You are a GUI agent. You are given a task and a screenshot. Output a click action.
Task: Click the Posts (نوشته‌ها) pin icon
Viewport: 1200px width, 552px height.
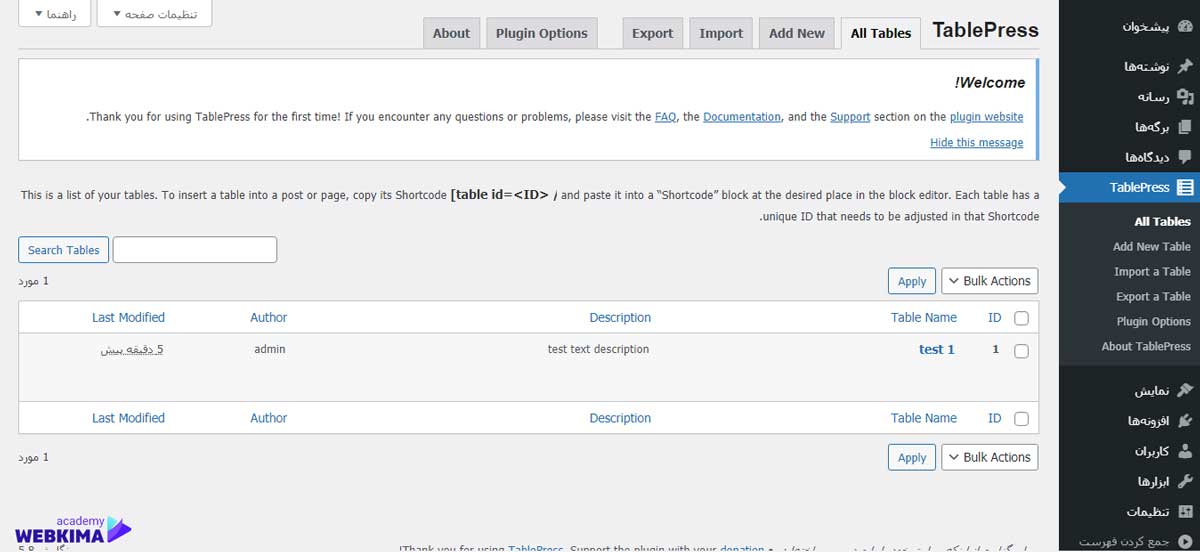tap(1185, 67)
